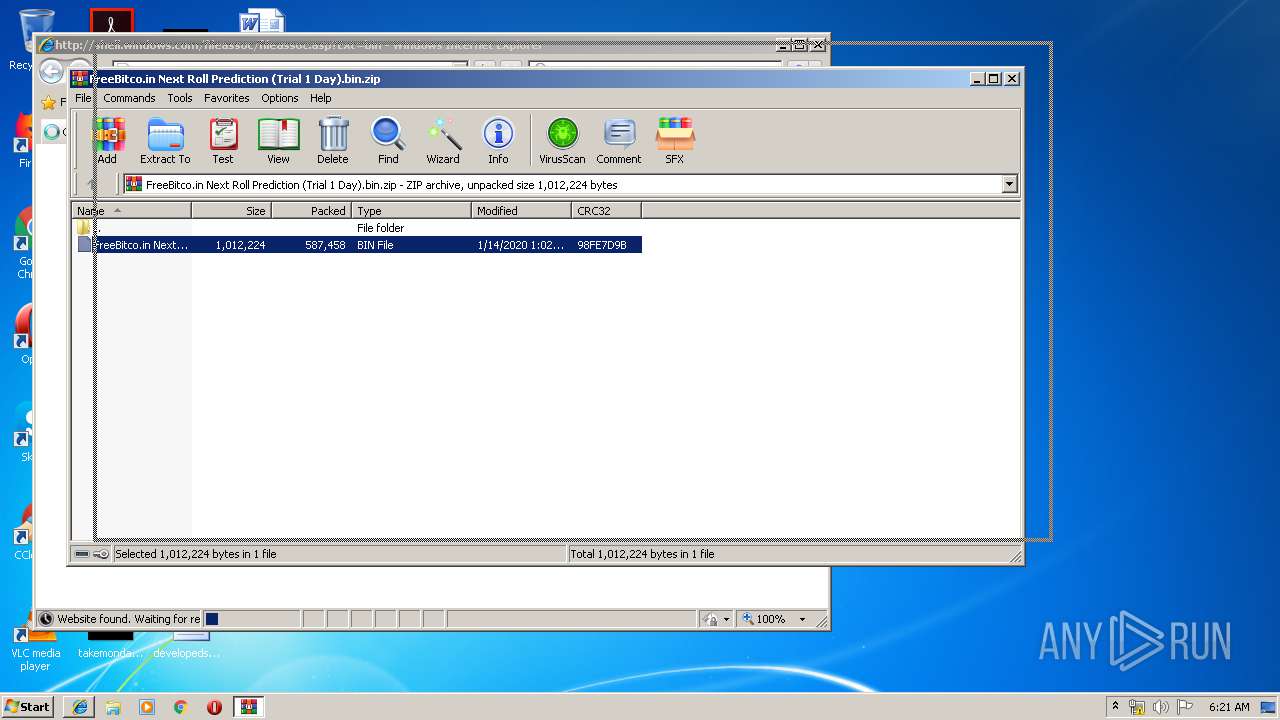Click the Extract To toolbar icon
Screen dimensions: 1280x720
coord(165,140)
